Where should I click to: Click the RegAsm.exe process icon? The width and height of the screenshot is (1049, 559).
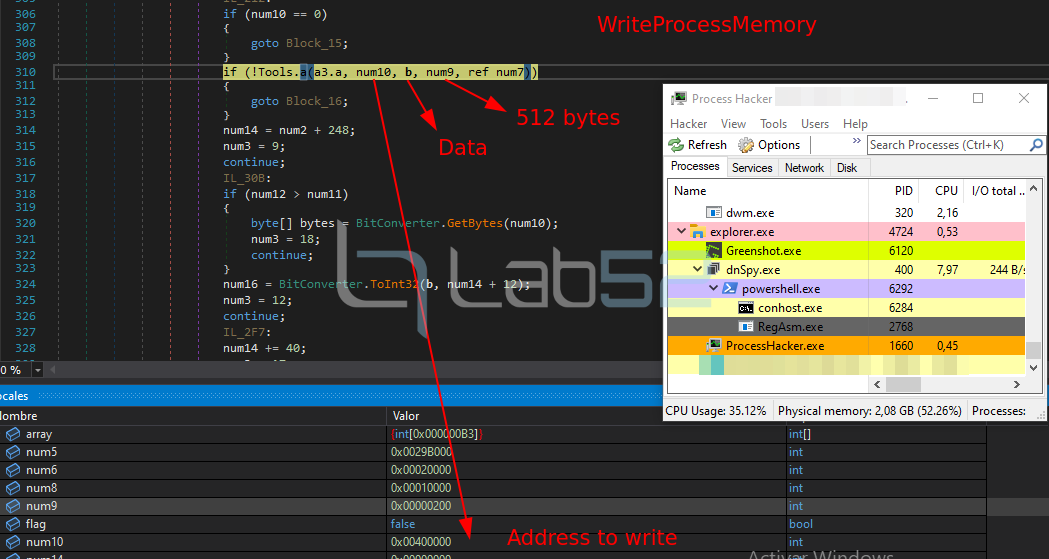(745, 327)
